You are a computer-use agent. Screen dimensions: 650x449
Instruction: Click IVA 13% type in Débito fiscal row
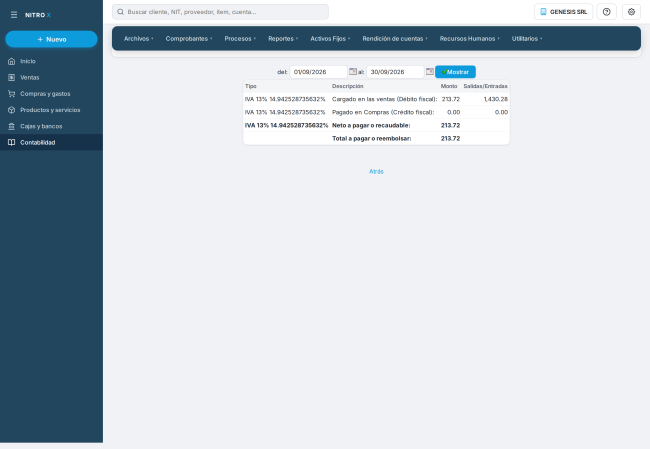pyautogui.click(x=285, y=99)
